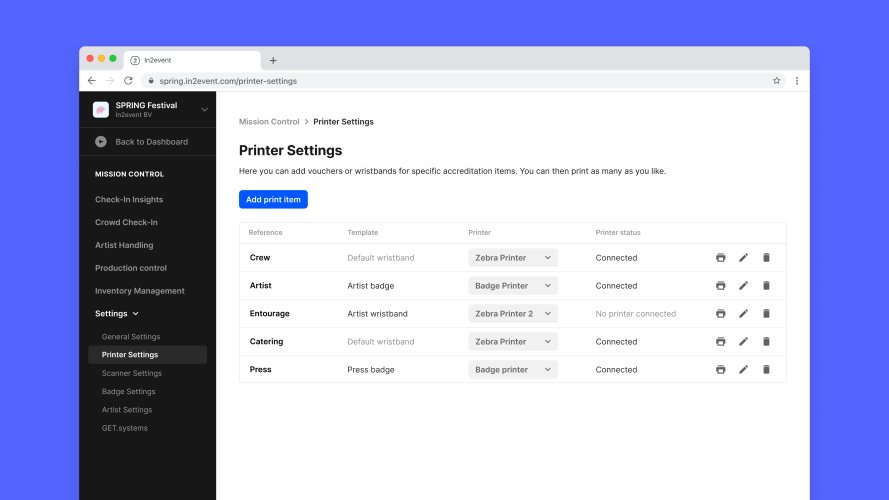
Task: Open Check-In Insights
Action: tap(129, 200)
